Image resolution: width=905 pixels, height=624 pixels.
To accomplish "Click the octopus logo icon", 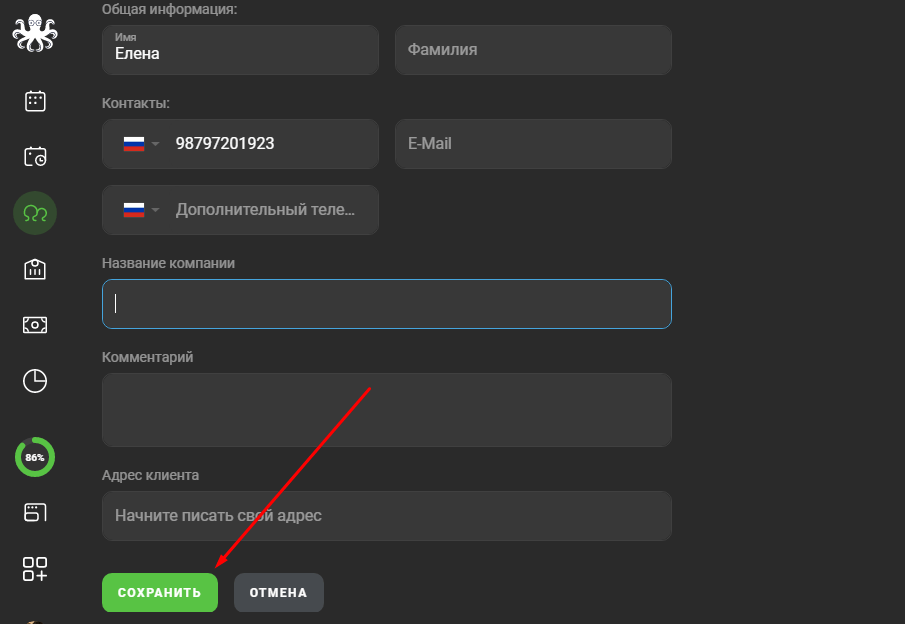I will pyautogui.click(x=35, y=33).
